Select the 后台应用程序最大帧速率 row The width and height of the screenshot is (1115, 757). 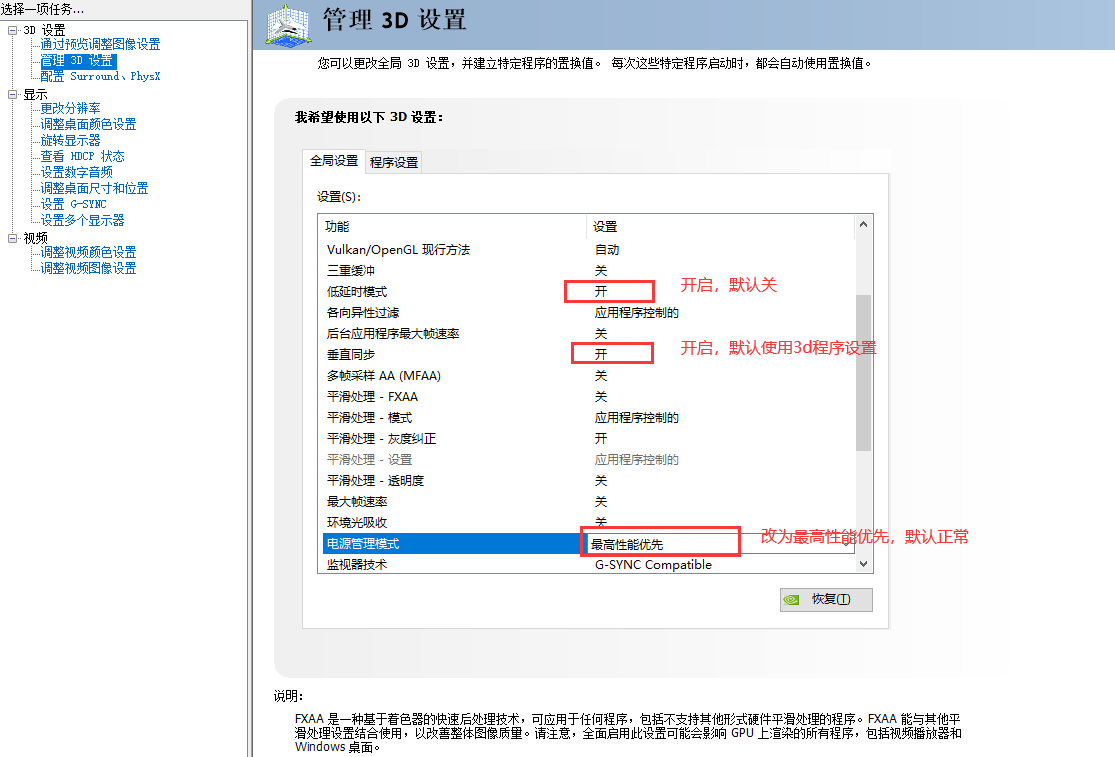589,334
